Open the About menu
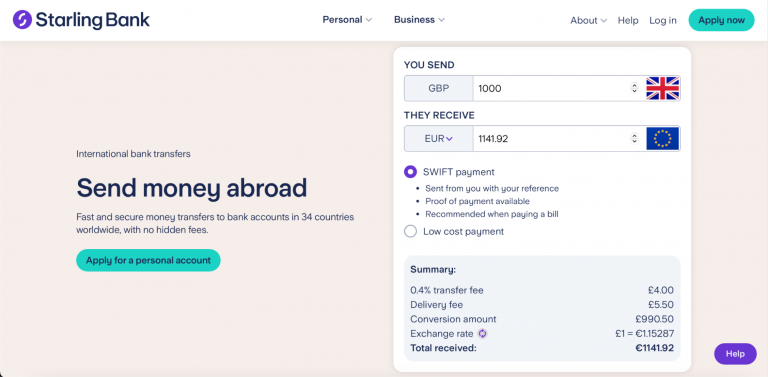This screenshot has height=377, width=768. [x=588, y=21]
